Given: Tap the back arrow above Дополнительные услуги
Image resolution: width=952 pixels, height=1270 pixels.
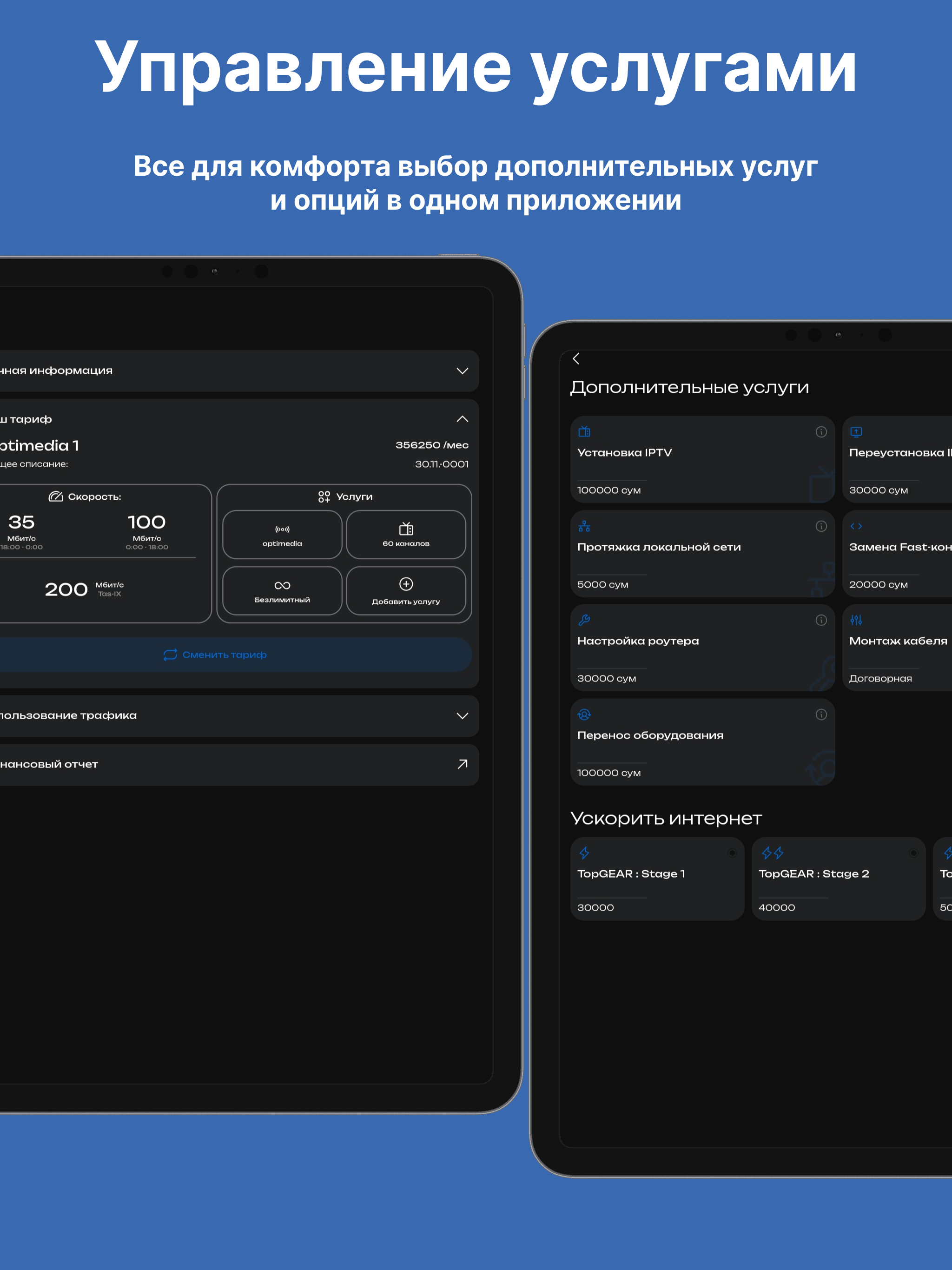Looking at the screenshot, I should (x=576, y=359).
